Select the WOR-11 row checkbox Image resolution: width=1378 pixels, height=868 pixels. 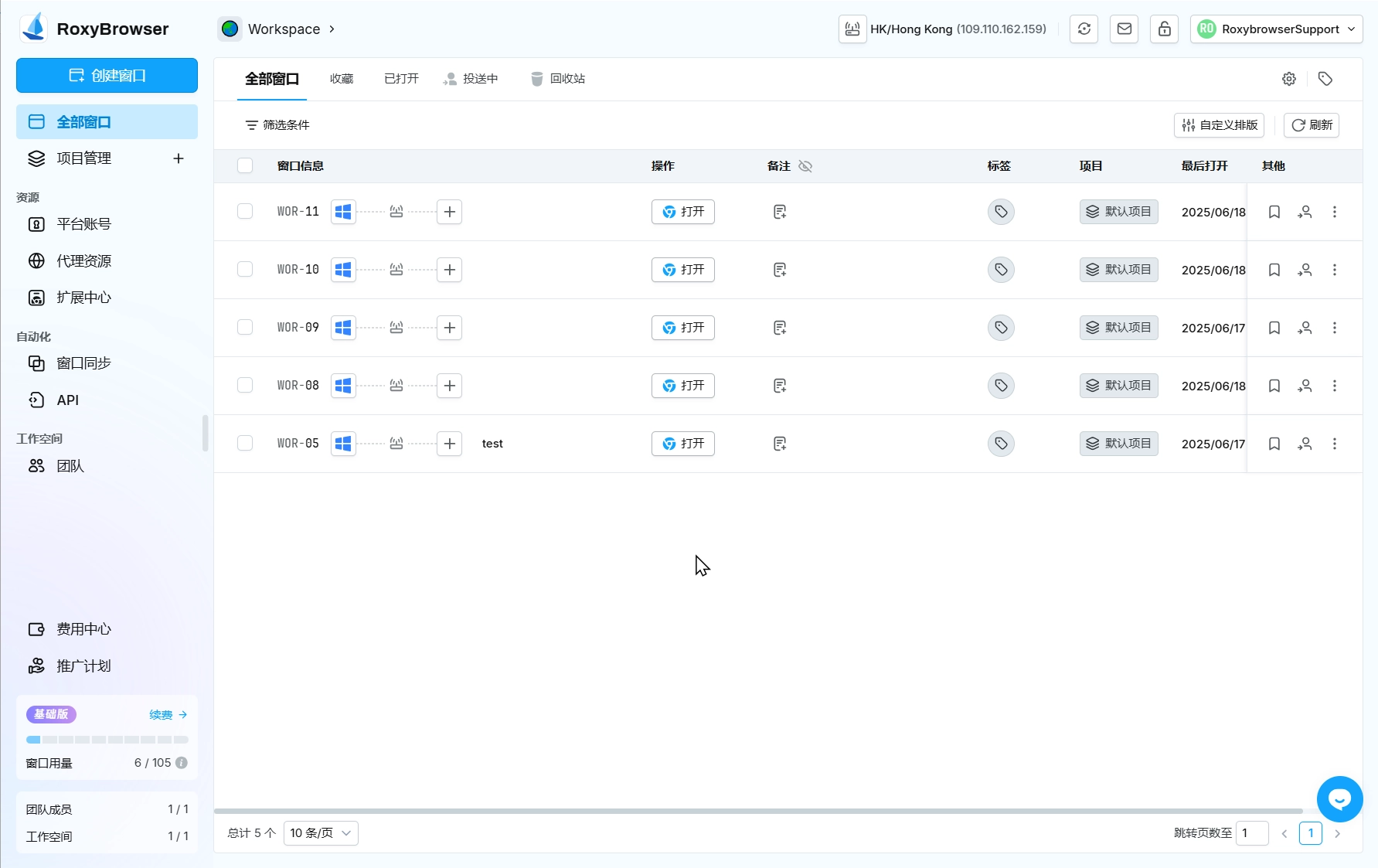click(245, 212)
